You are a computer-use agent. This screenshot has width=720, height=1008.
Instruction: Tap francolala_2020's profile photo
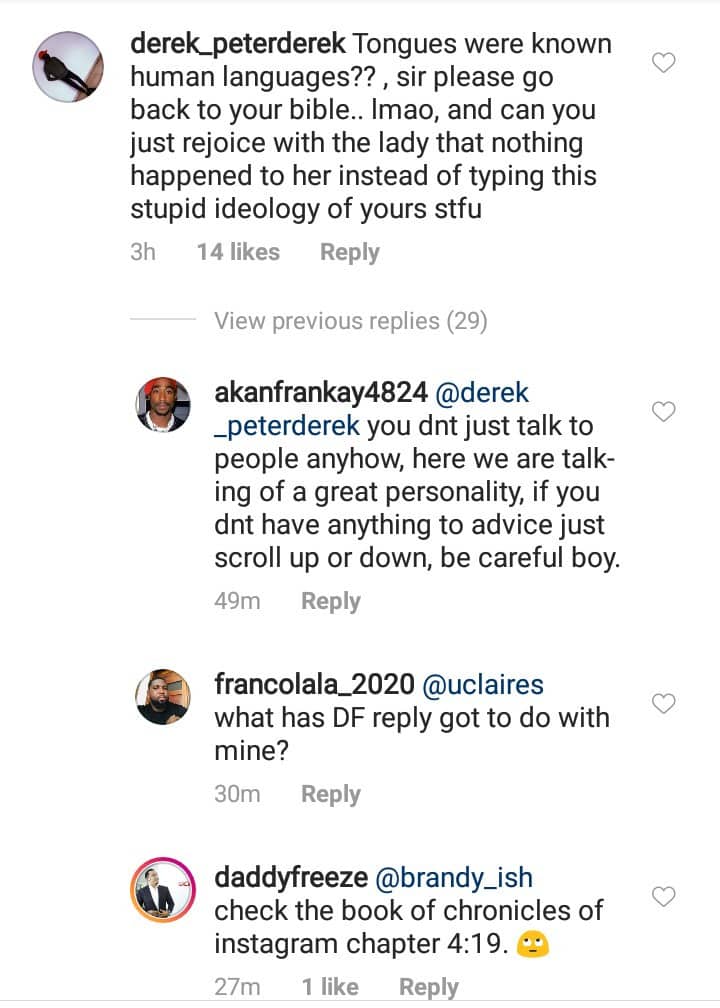click(x=162, y=696)
